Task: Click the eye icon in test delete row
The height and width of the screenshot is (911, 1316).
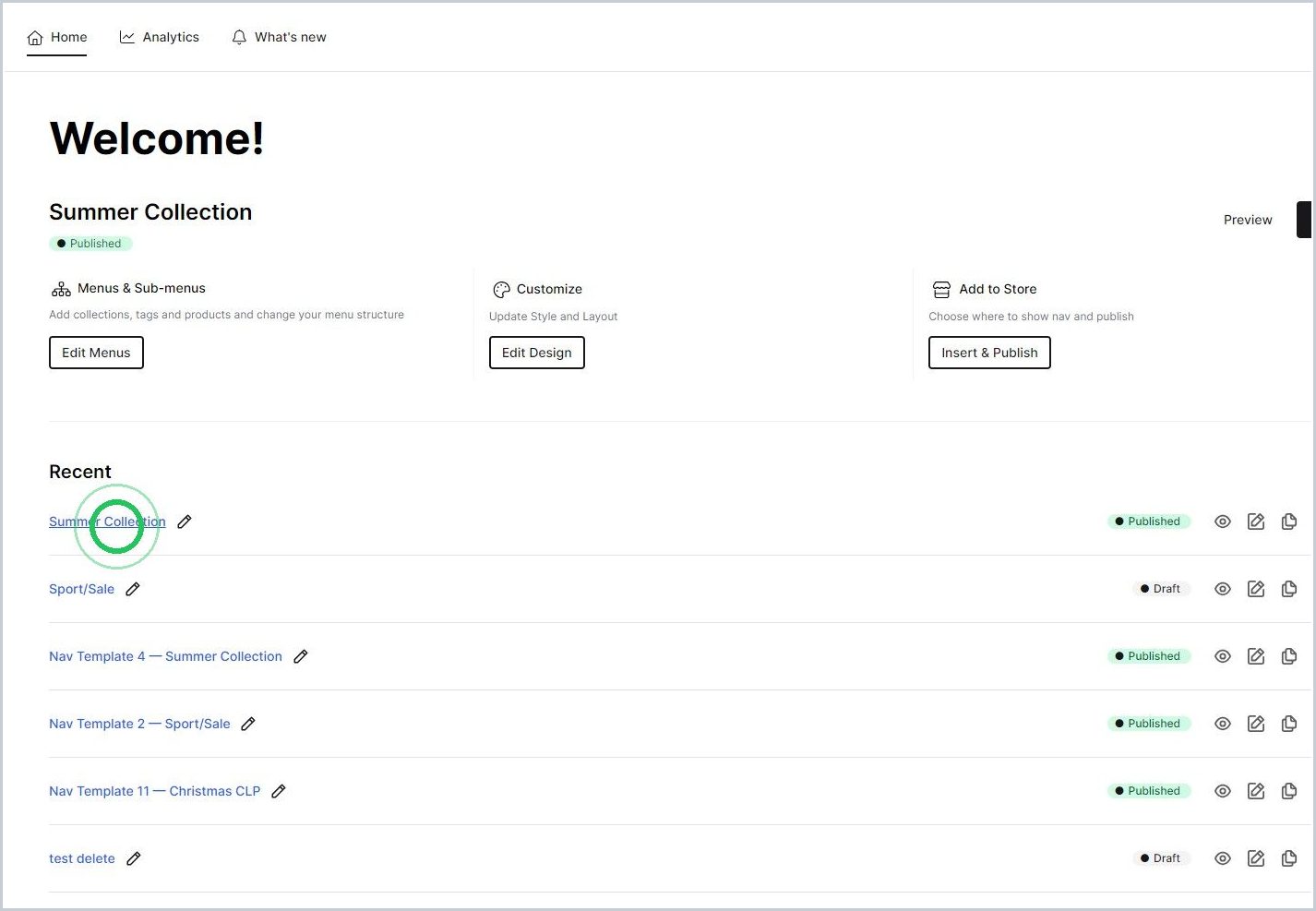Action: (x=1223, y=858)
